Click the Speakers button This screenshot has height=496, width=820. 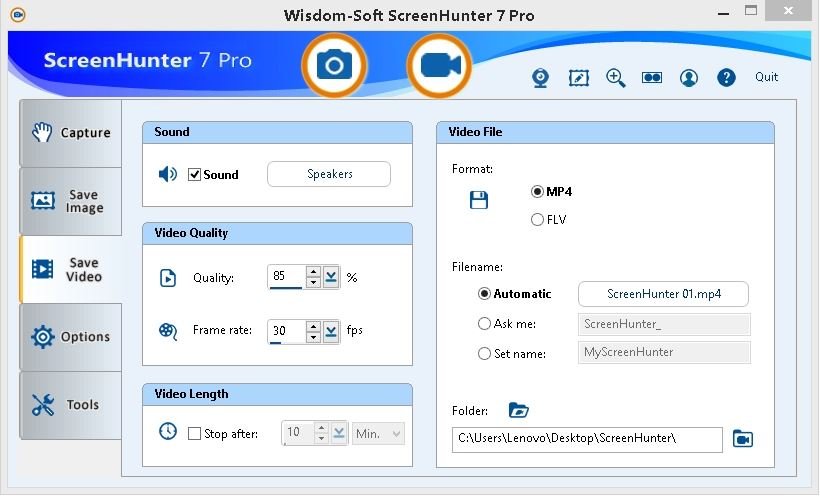click(x=329, y=174)
